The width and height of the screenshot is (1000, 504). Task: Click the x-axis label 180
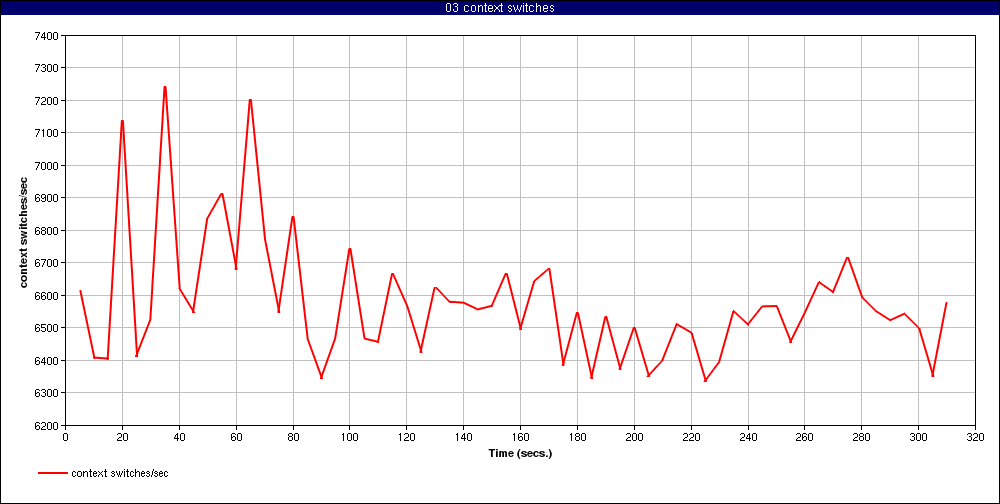[x=577, y=437]
